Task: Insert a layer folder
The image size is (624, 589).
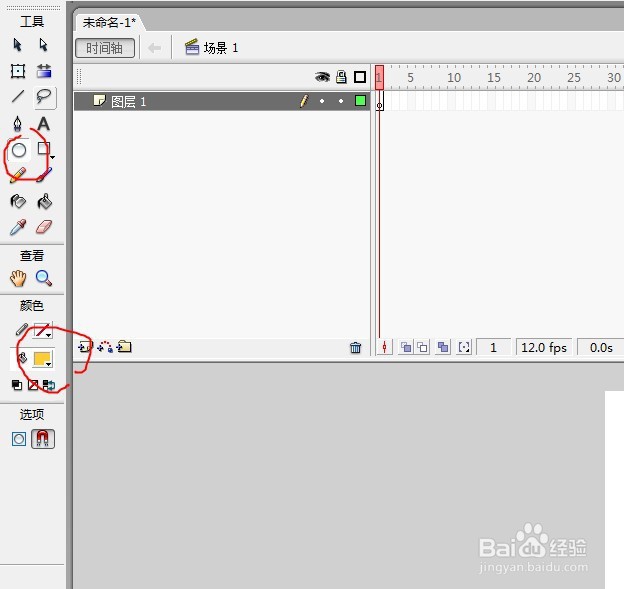Action: [124, 347]
